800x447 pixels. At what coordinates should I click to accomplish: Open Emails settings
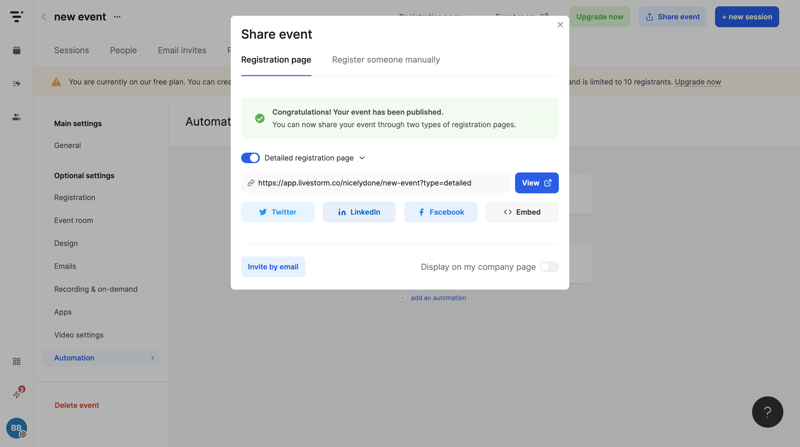pyautogui.click(x=65, y=266)
